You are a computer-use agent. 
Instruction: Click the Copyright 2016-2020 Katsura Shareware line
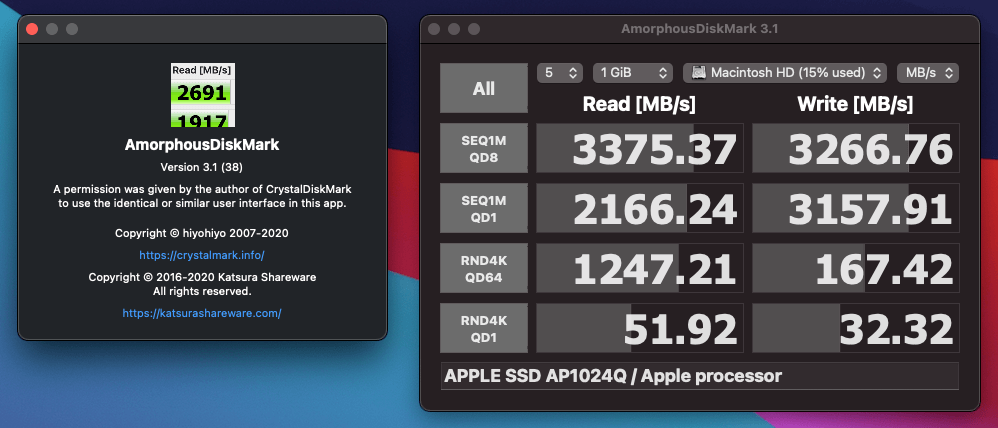(202, 277)
